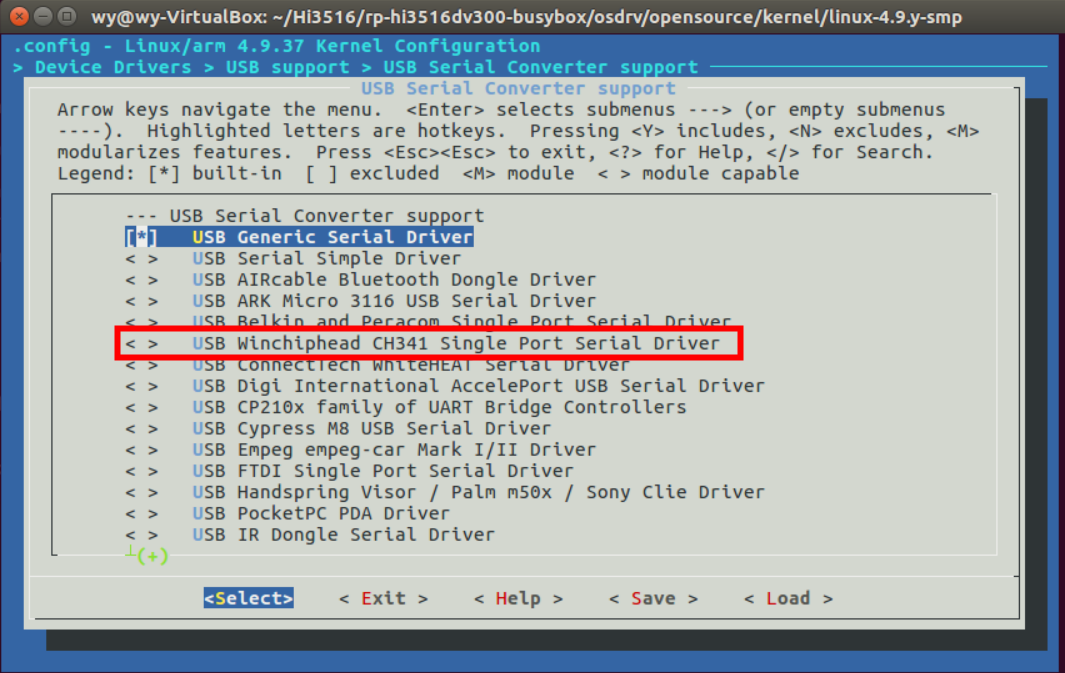Select USB FTDI Single Port Serial Driver text
This screenshot has width=1065, height=673.
383,471
